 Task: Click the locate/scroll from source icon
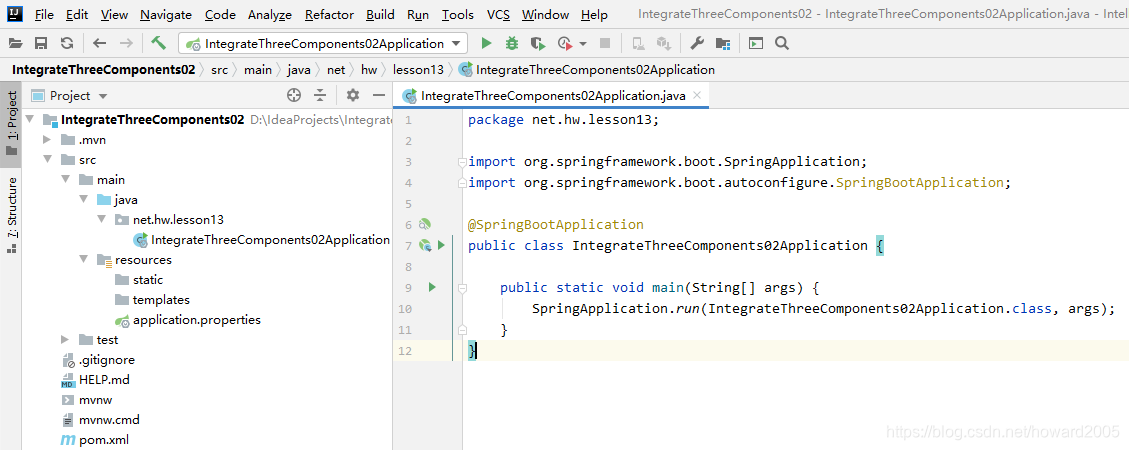pos(293,95)
